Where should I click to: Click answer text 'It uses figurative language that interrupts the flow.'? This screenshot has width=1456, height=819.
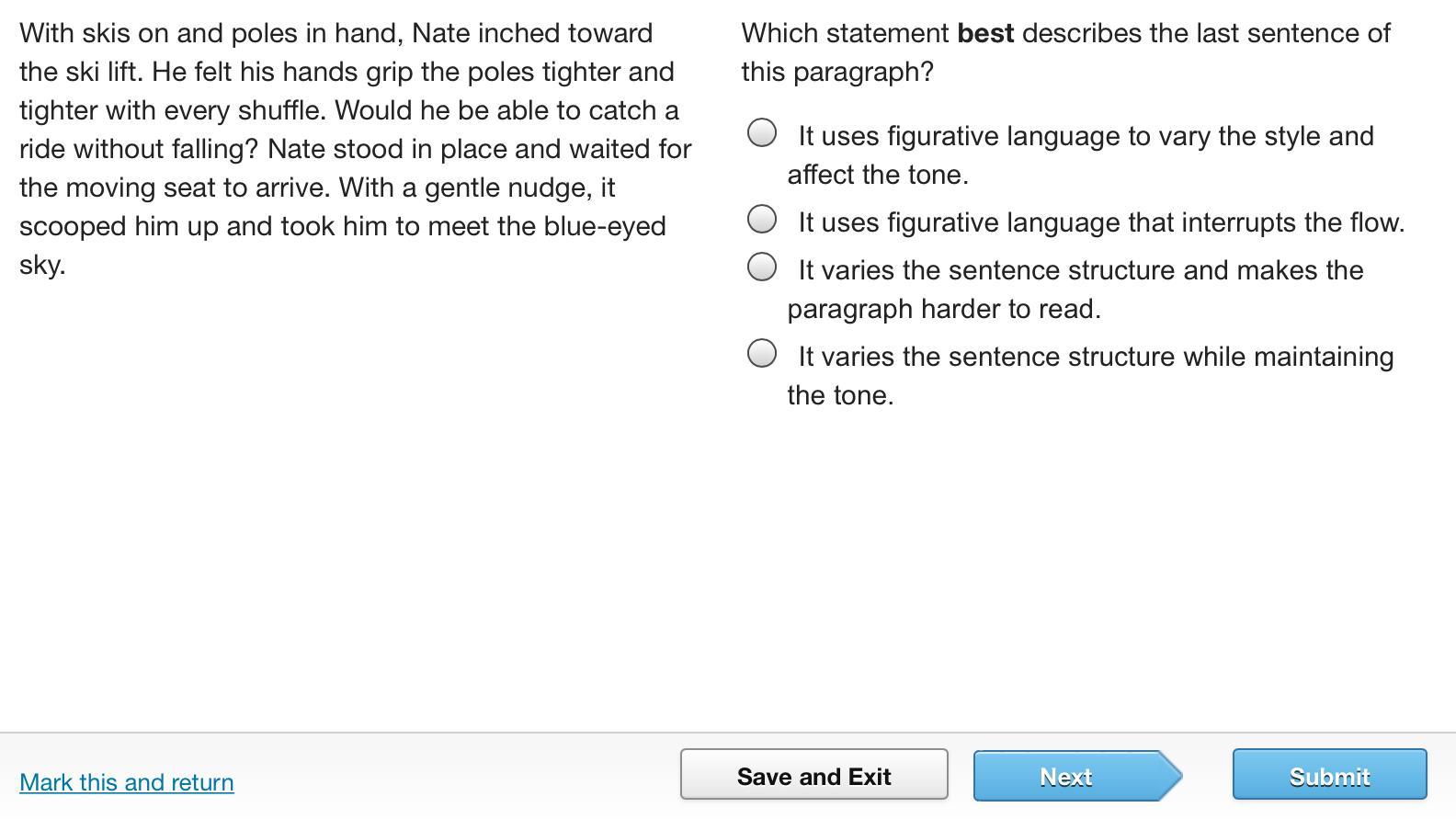click(1101, 222)
